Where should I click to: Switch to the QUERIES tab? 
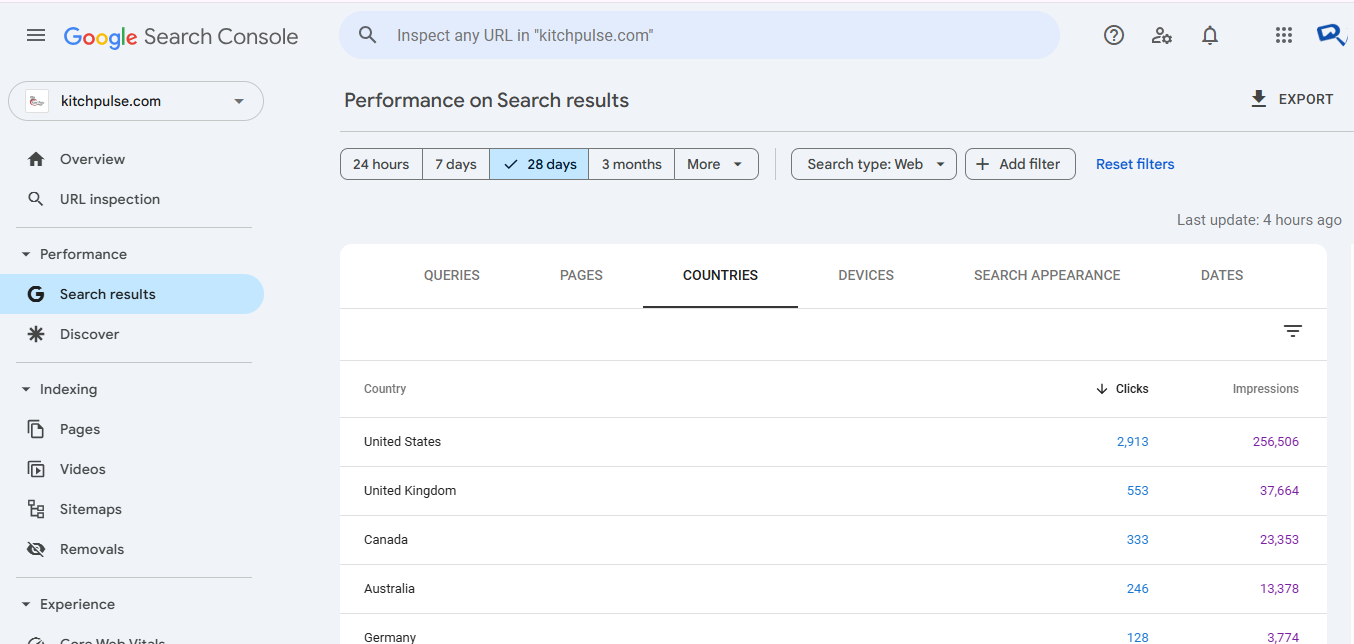(x=452, y=275)
